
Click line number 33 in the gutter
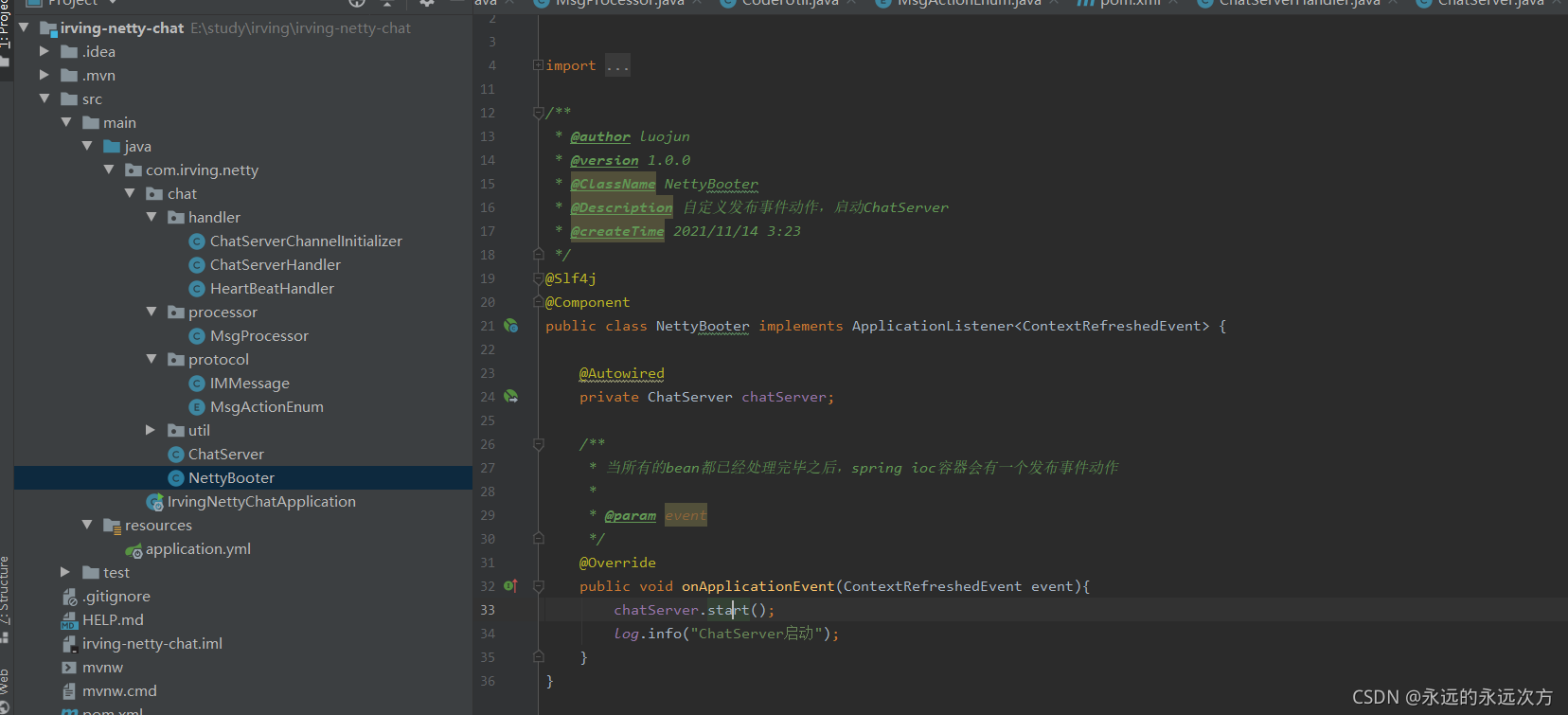pyautogui.click(x=488, y=610)
